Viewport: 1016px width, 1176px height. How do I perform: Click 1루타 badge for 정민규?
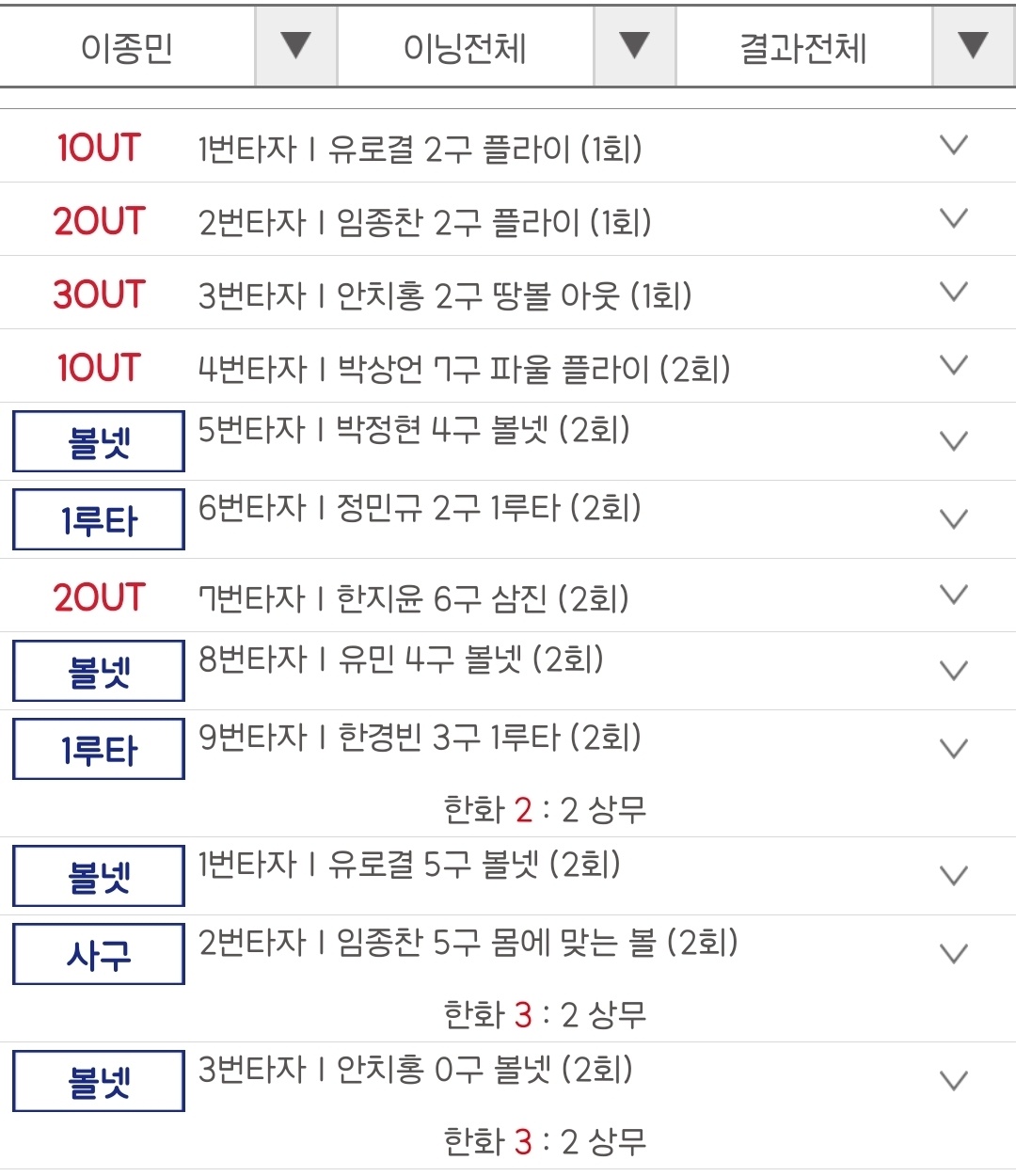(x=99, y=519)
